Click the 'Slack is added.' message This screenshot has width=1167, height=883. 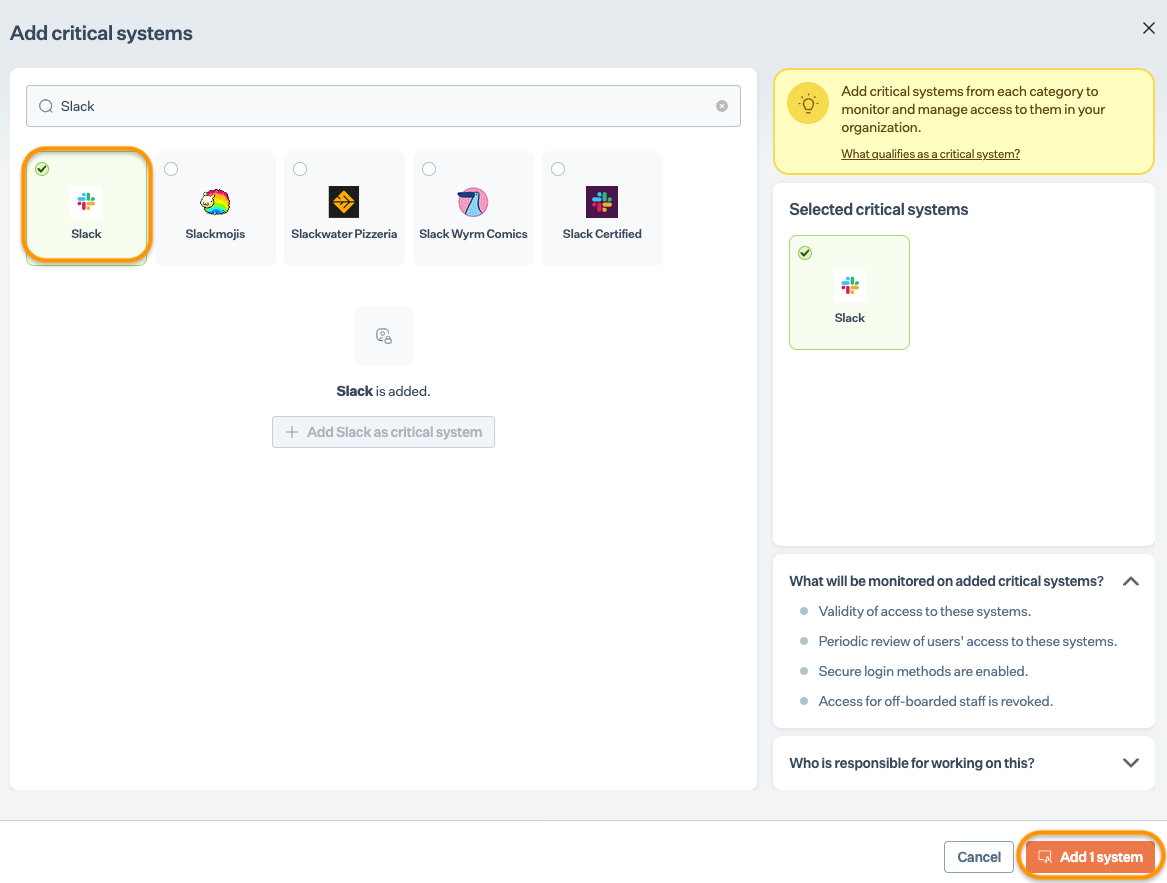(x=383, y=392)
